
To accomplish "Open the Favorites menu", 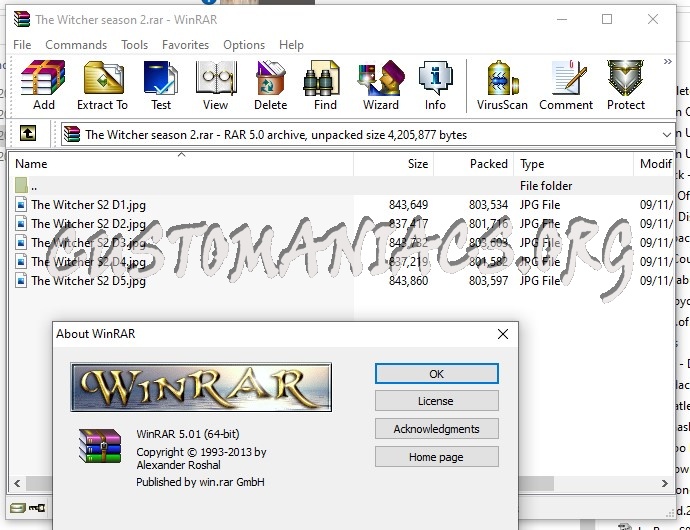I will click(x=185, y=45).
